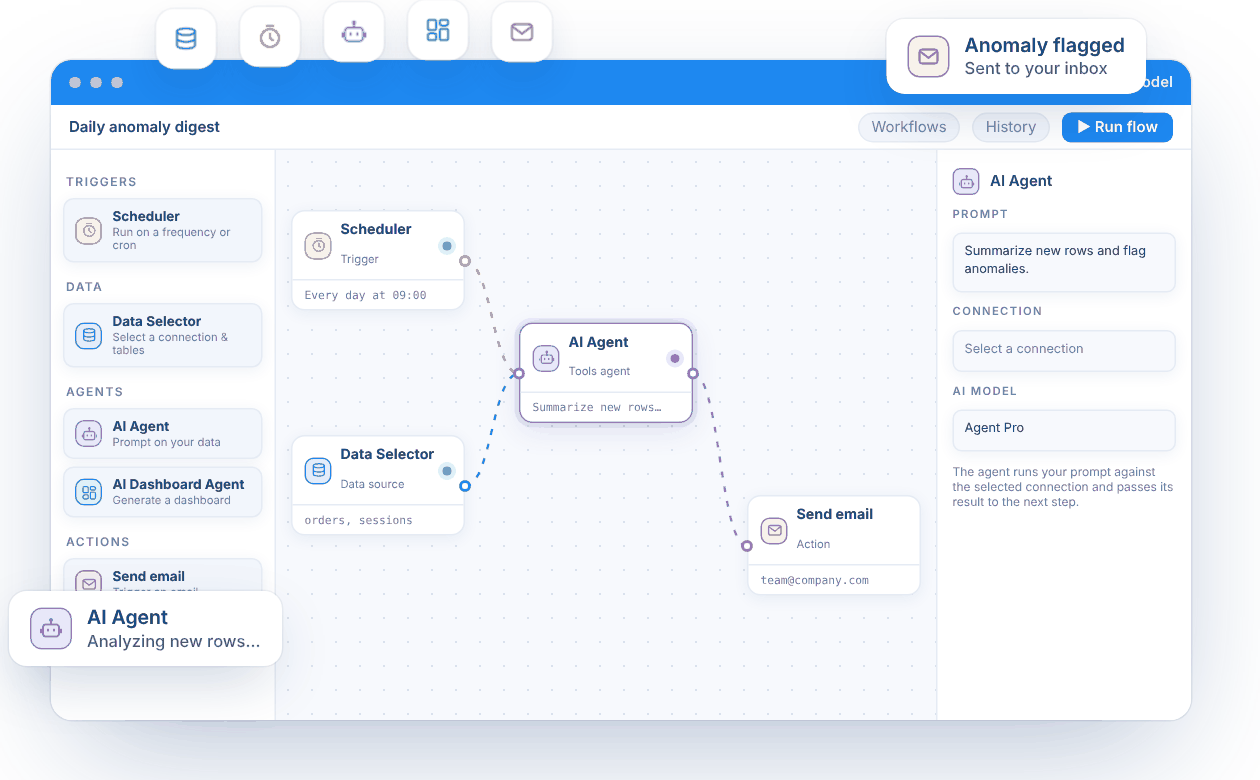The width and height of the screenshot is (1260, 780).
Task: Click the grid icon of AI Dashboard Agent
Action: pyautogui.click(x=89, y=492)
